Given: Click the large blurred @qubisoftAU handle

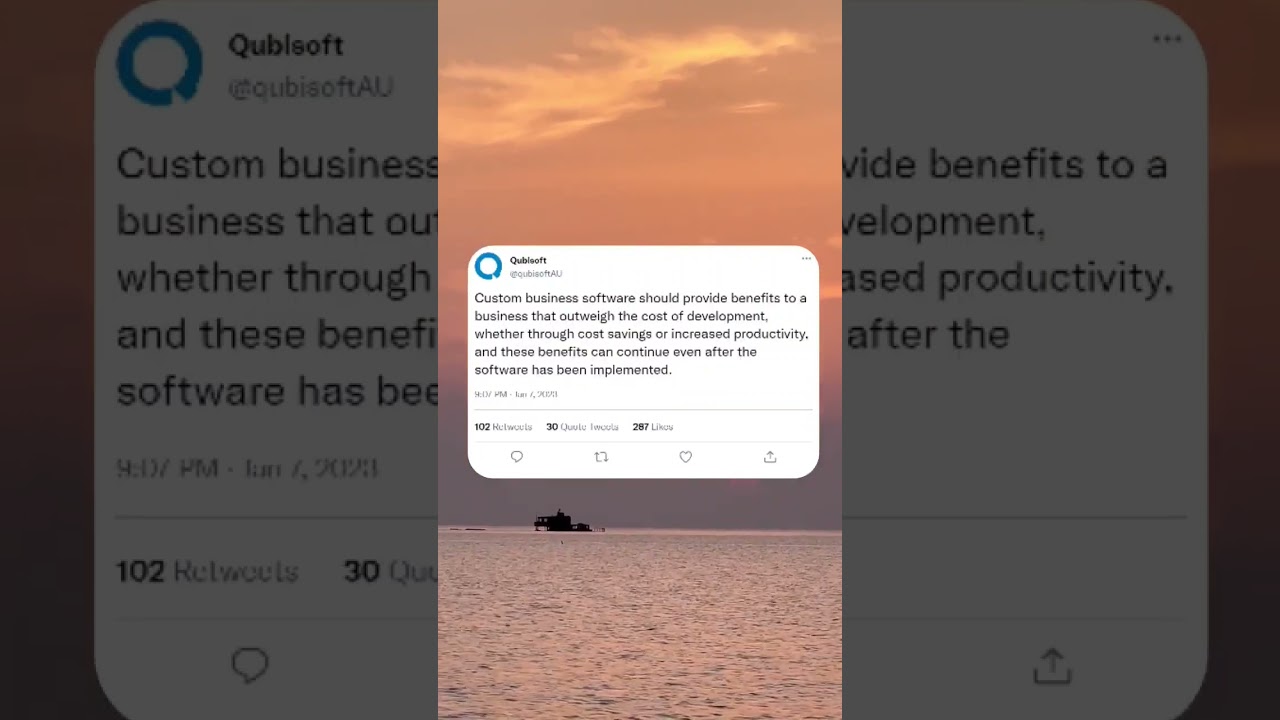Looking at the screenshot, I should [310, 88].
